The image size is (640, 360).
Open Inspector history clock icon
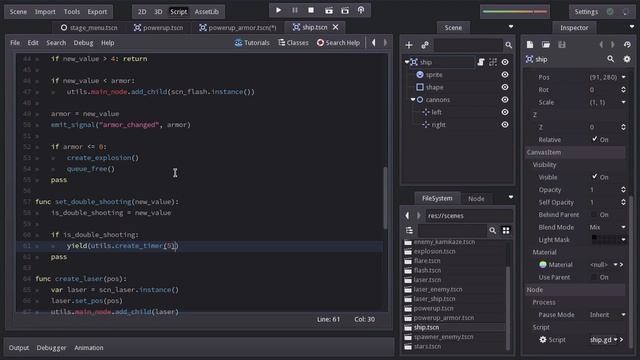[x=627, y=44]
